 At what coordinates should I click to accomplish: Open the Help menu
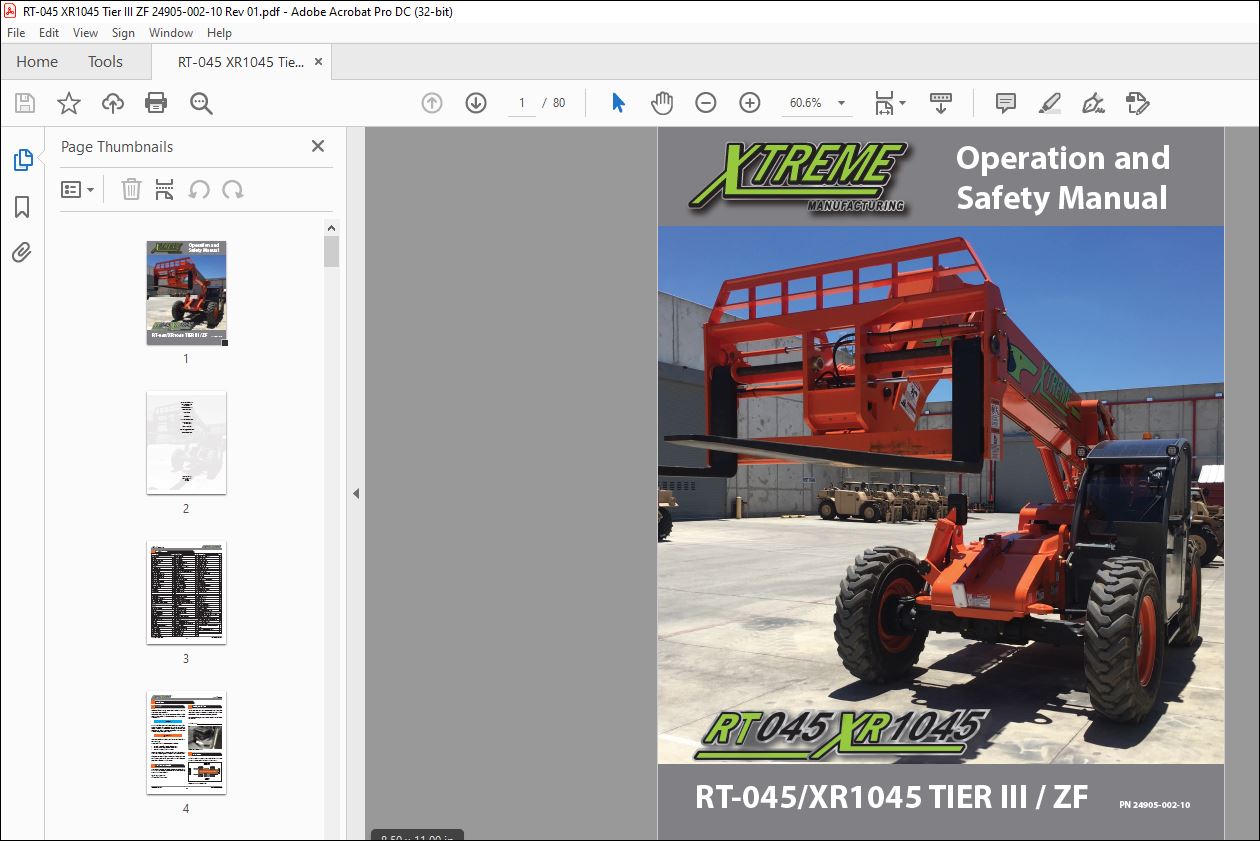pos(219,33)
